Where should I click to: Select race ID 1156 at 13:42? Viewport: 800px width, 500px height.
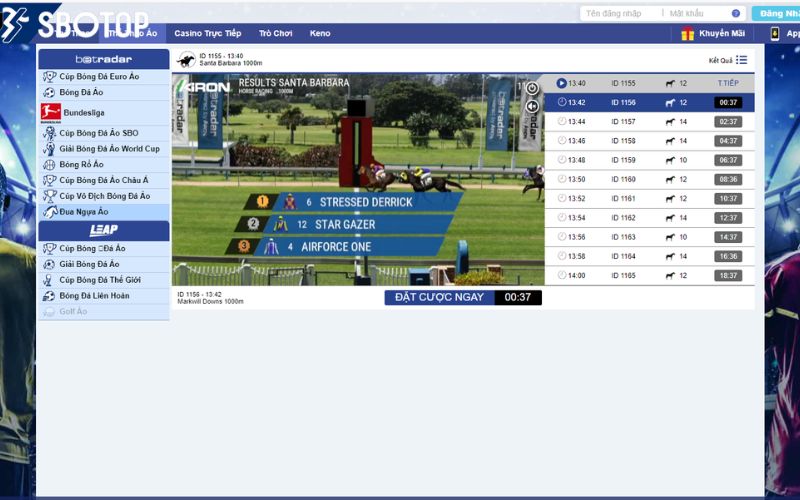pyautogui.click(x=649, y=103)
